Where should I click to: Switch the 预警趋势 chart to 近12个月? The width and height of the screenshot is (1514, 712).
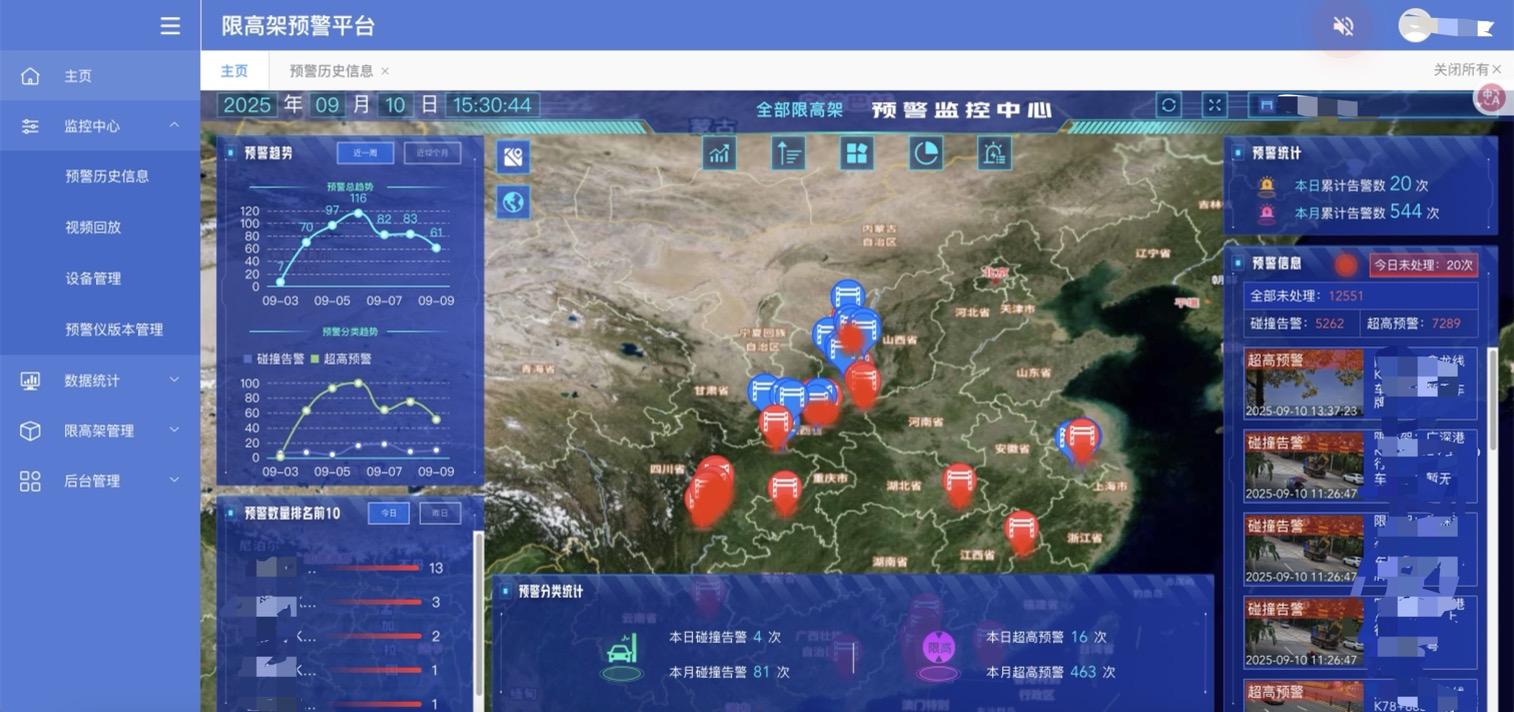point(432,153)
